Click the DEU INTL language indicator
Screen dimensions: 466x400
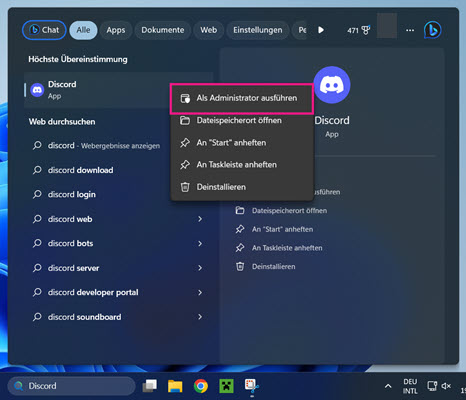pyautogui.click(x=410, y=386)
